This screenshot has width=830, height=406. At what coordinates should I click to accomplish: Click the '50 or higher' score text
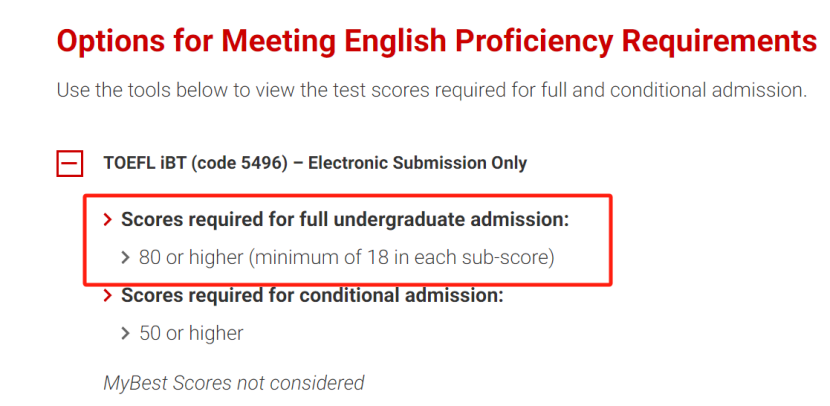tap(190, 333)
